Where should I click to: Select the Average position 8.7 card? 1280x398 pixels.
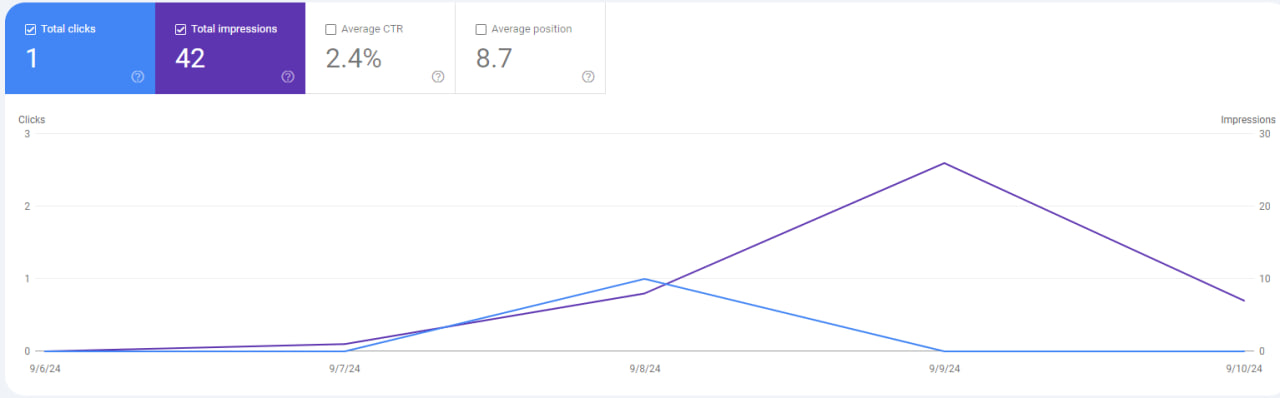coord(530,48)
